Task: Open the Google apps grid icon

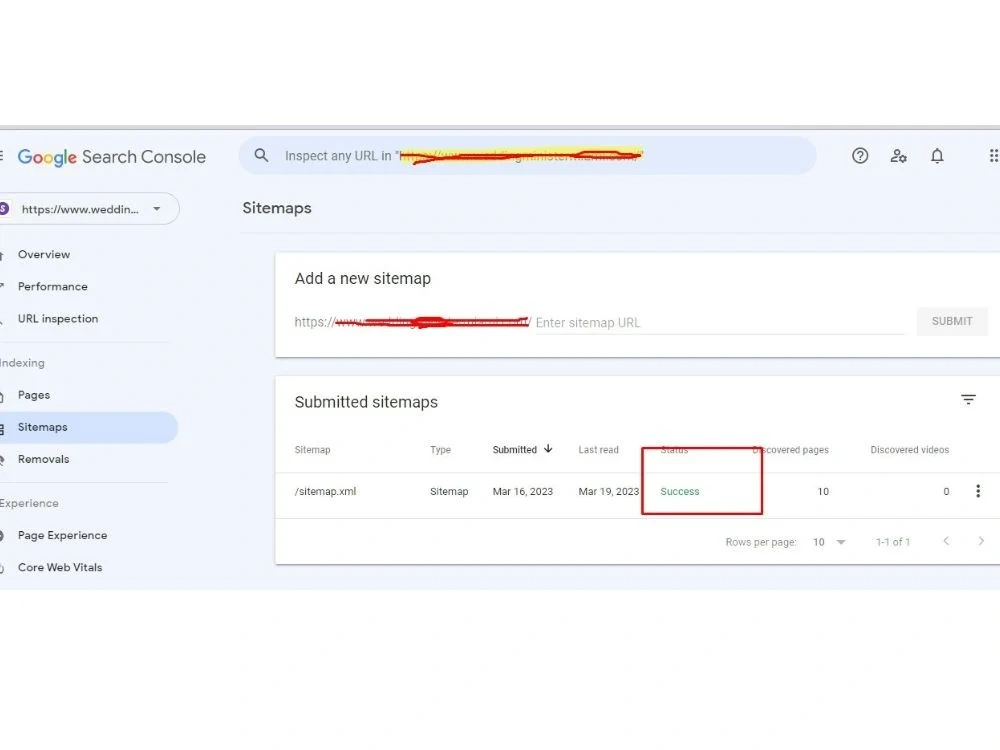Action: 994,156
